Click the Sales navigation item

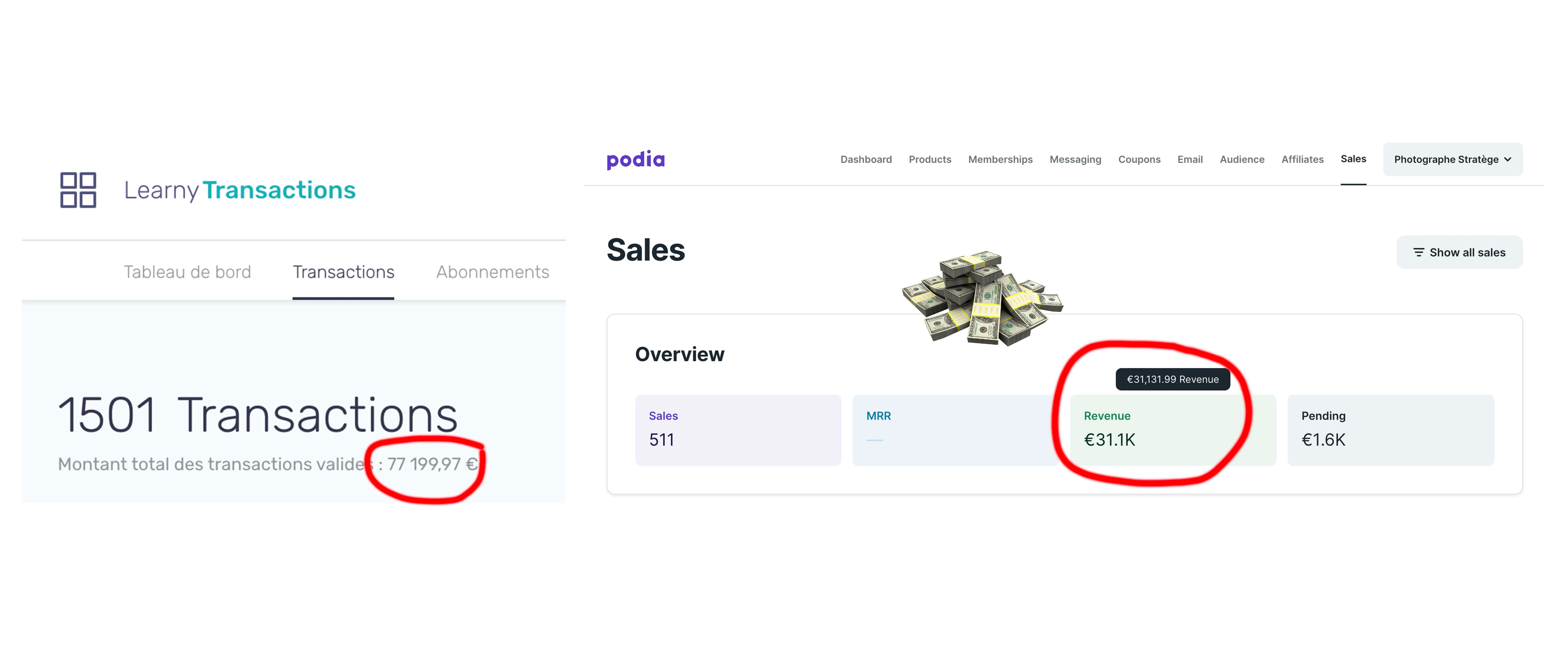(1353, 159)
